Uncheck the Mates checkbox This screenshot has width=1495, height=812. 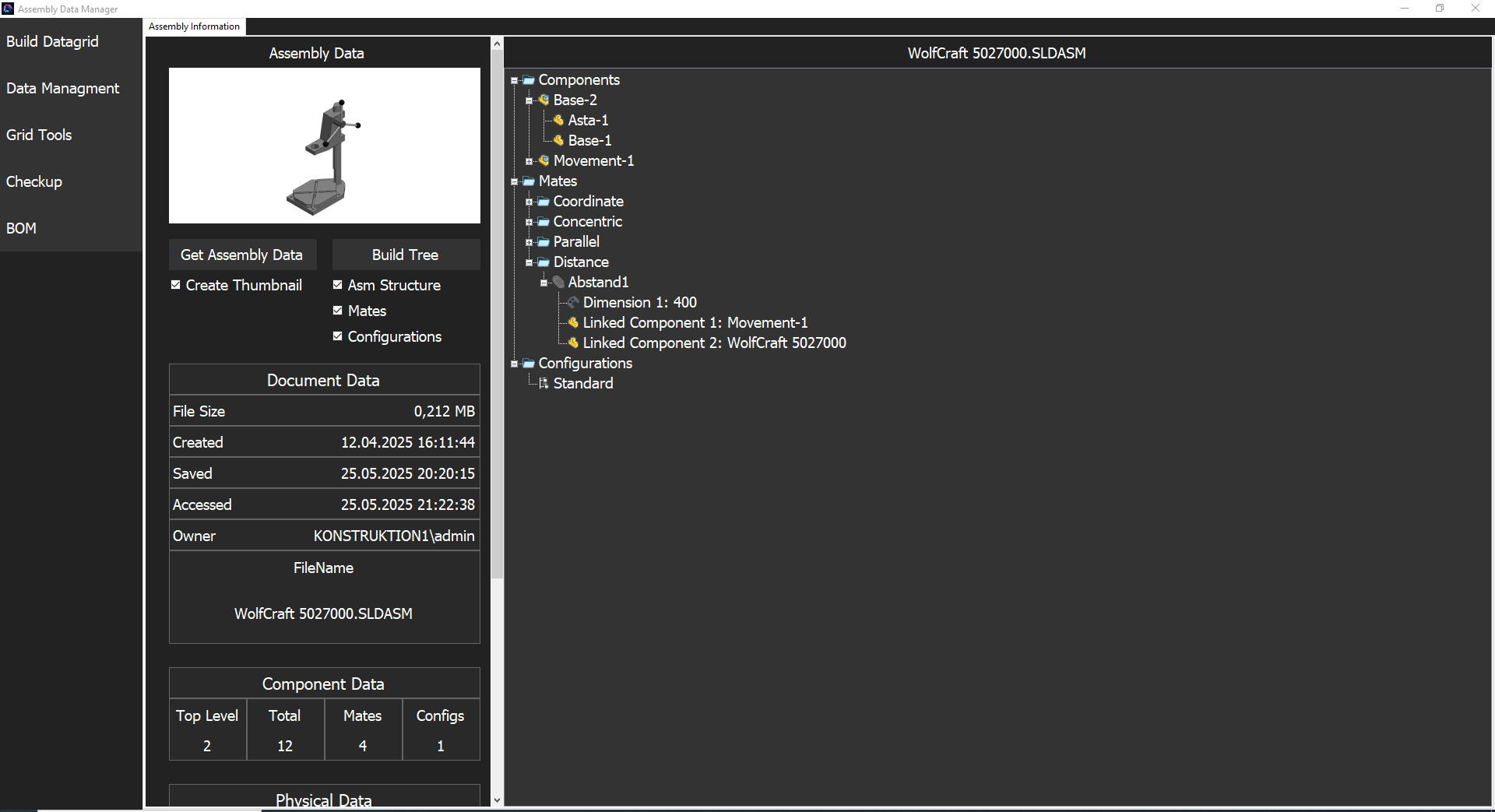pos(338,311)
